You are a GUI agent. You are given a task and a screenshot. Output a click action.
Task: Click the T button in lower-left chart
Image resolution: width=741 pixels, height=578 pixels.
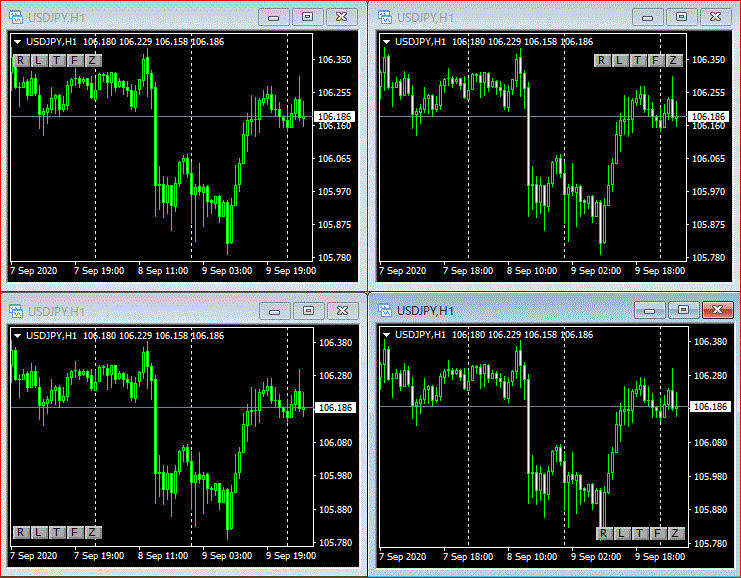point(57,533)
